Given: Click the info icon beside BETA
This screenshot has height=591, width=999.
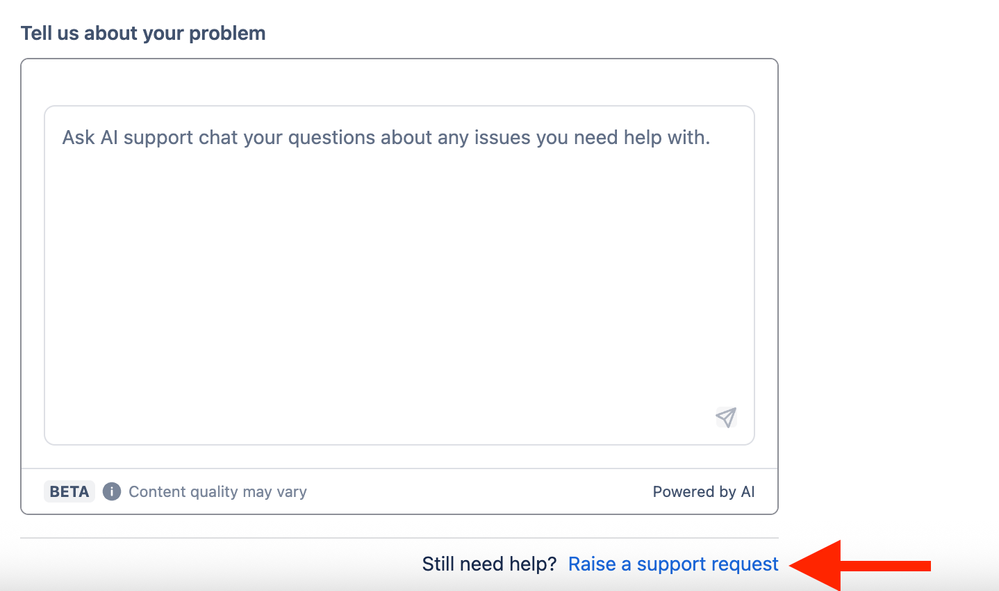Looking at the screenshot, I should click(x=112, y=491).
